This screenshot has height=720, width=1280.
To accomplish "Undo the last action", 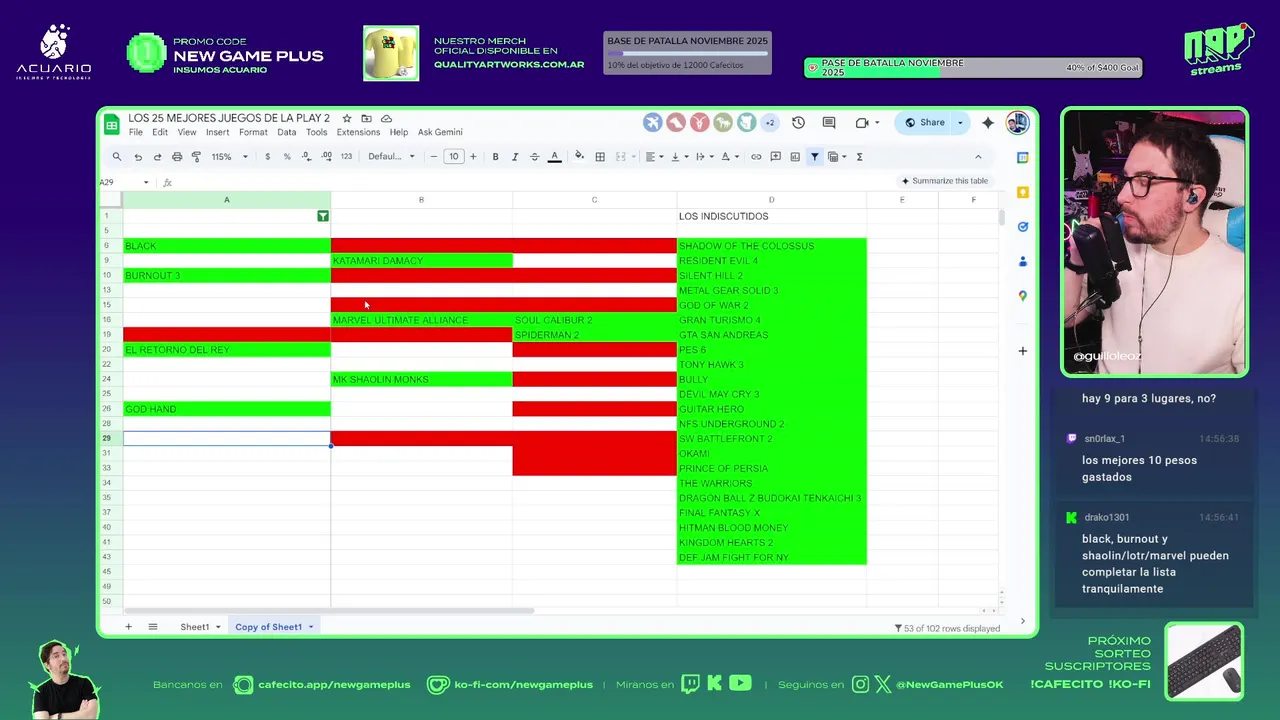I will coord(138,157).
